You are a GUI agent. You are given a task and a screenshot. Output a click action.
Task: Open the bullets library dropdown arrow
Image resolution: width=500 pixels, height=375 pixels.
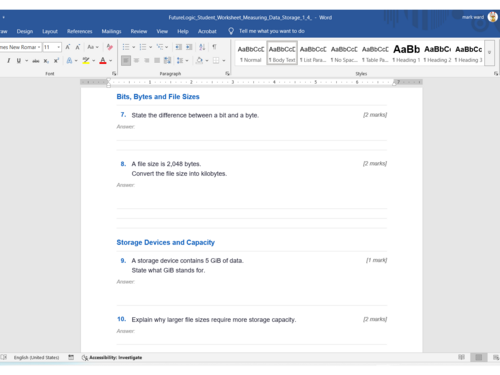pos(133,47)
